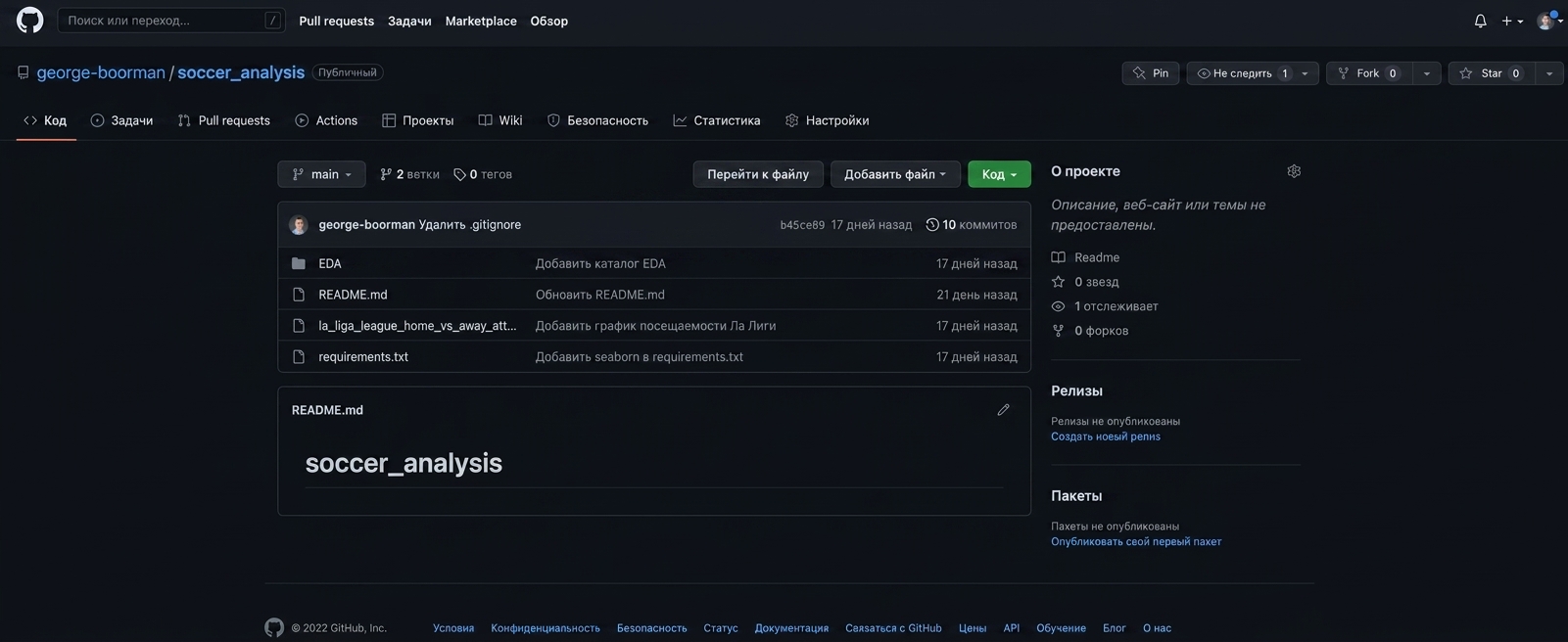The image size is (1568, 642).
Task: Open george-boorman profile link
Action: click(x=101, y=72)
